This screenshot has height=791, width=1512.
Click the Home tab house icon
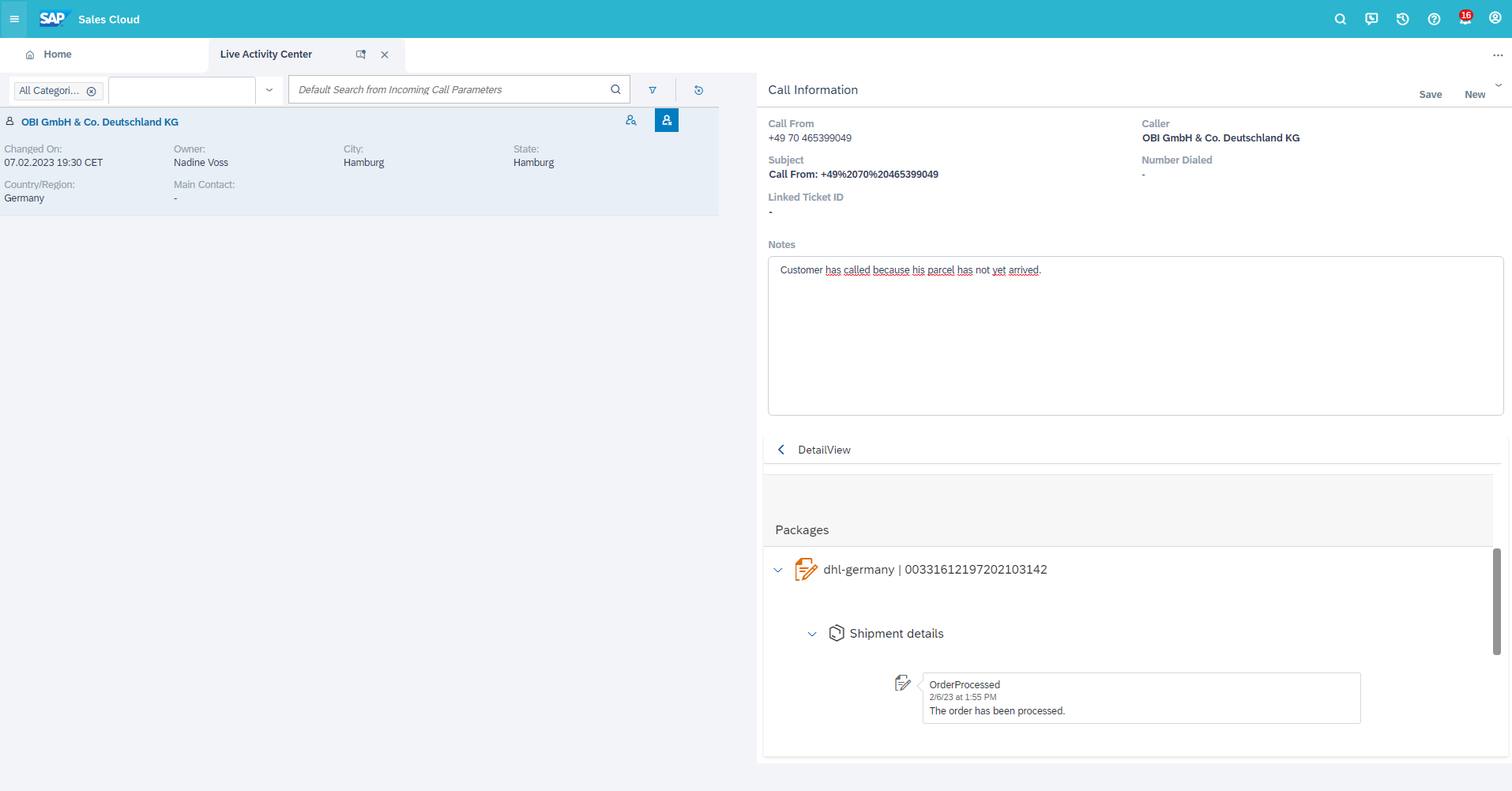pyautogui.click(x=30, y=55)
